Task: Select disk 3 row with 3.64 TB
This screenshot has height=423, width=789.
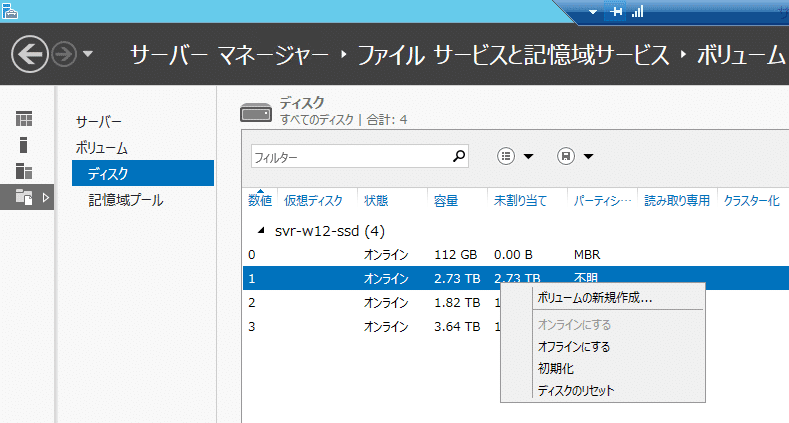Action: click(x=372, y=326)
